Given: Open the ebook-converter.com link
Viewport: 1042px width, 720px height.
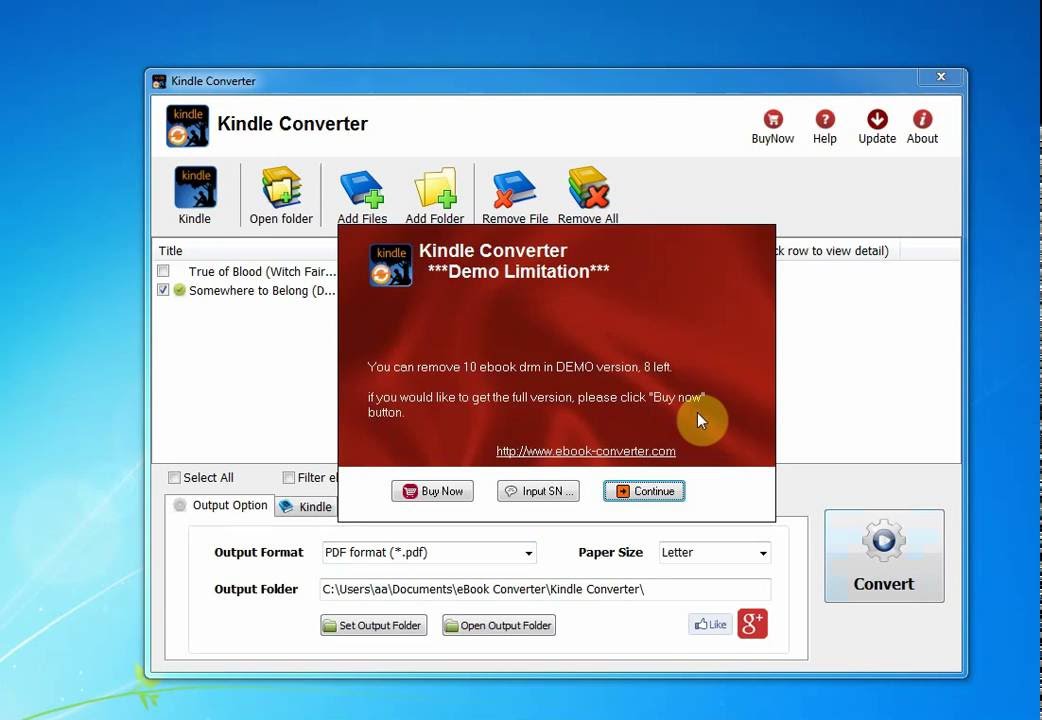Looking at the screenshot, I should pos(585,451).
